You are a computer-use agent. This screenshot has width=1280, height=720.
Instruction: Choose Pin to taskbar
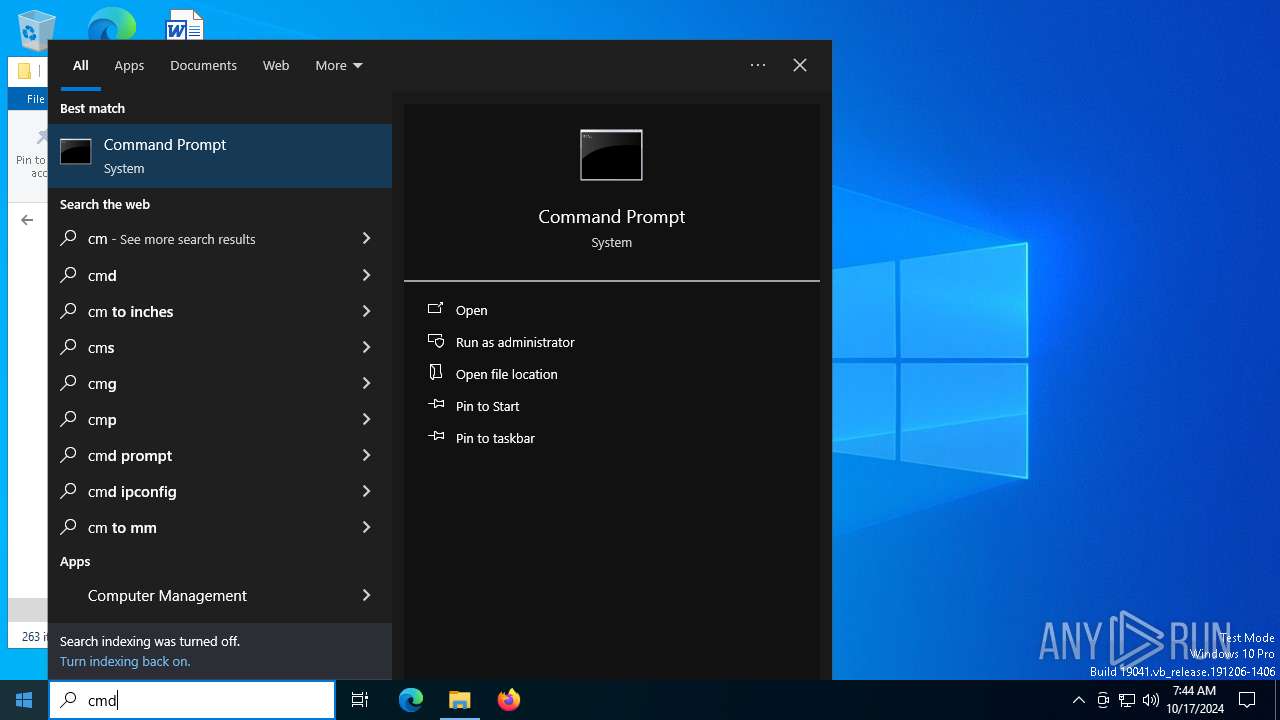pyautogui.click(x=495, y=438)
